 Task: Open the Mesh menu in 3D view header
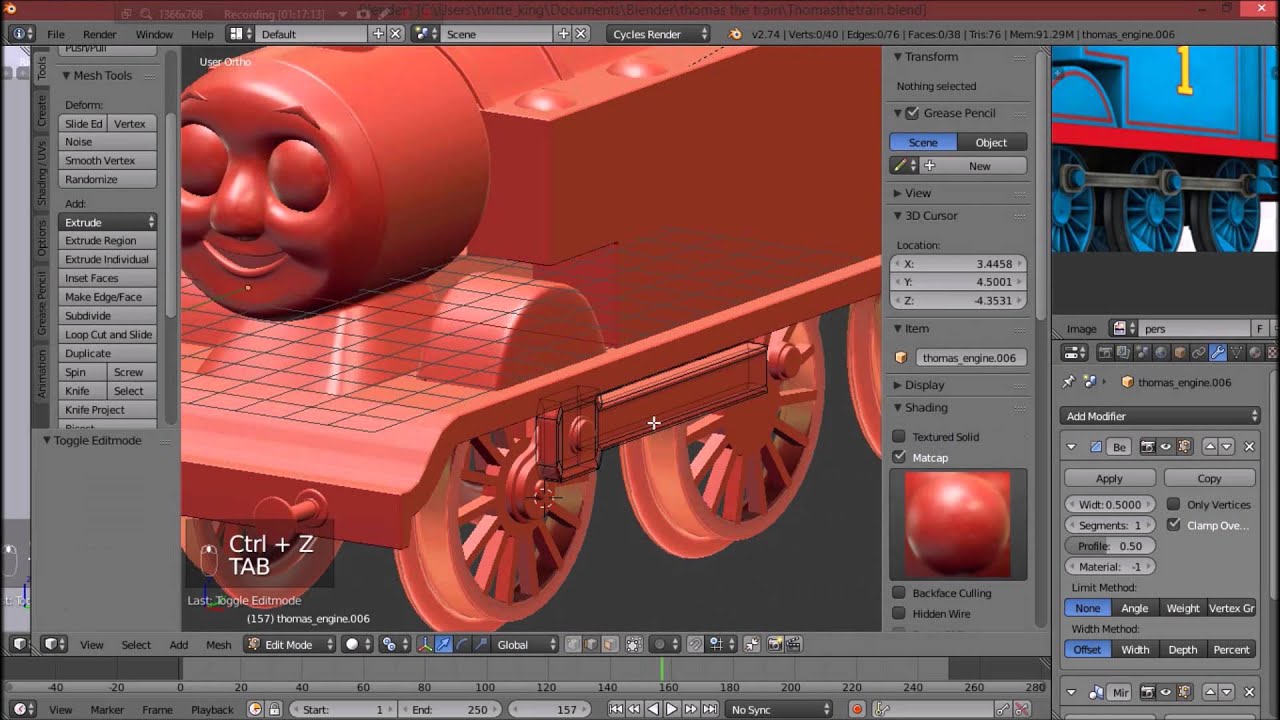(218, 645)
